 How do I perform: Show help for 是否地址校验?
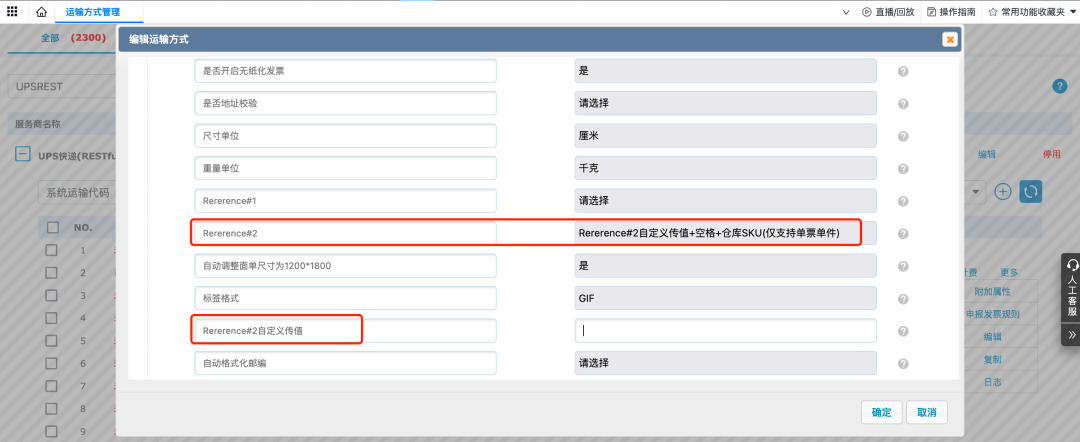point(903,103)
